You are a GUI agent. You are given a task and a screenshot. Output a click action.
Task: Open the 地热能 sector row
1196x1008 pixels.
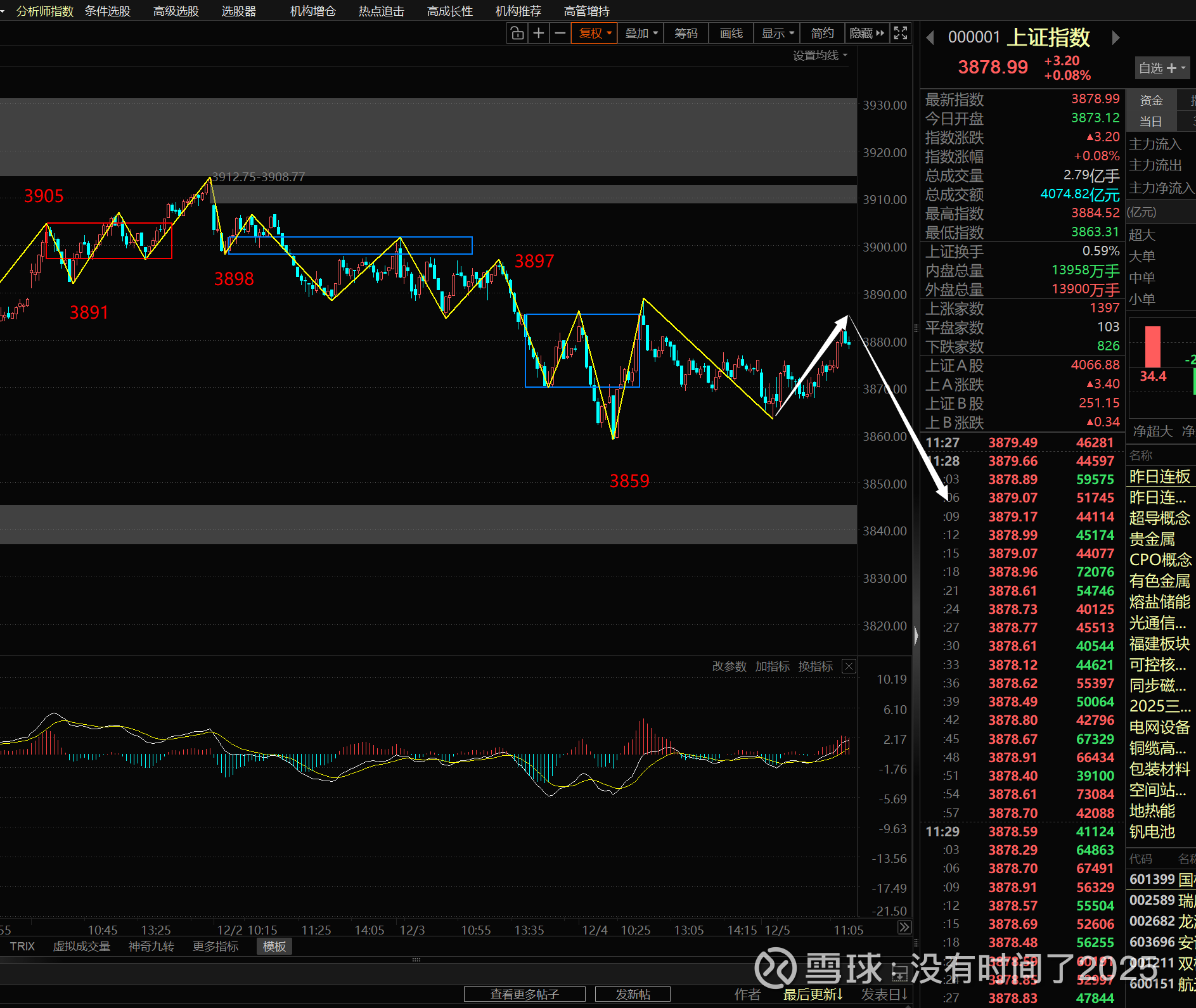[x=1161, y=810]
